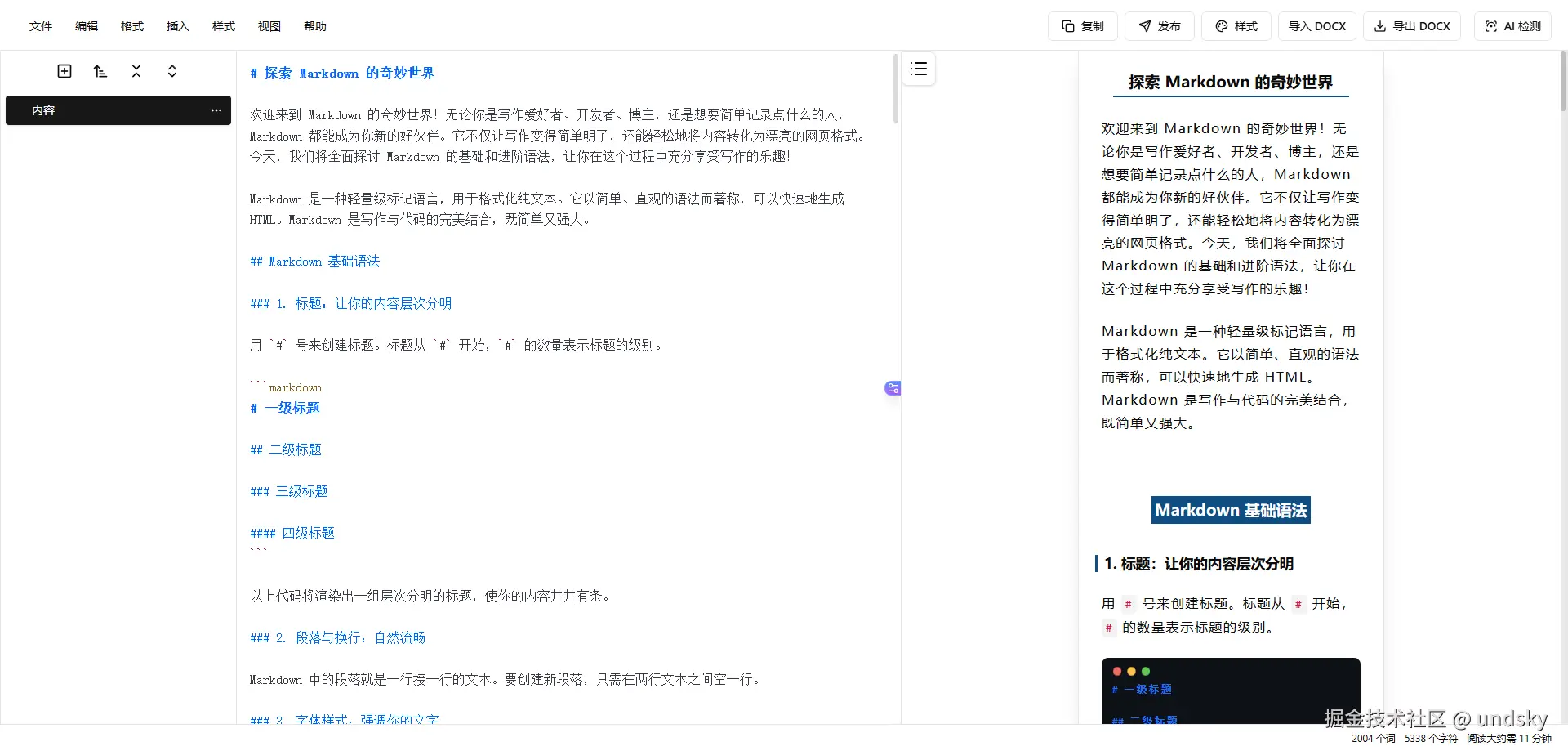Collapse all outline entries with the collapse icon
Screen dimensions: 1568x751
pyautogui.click(x=136, y=71)
